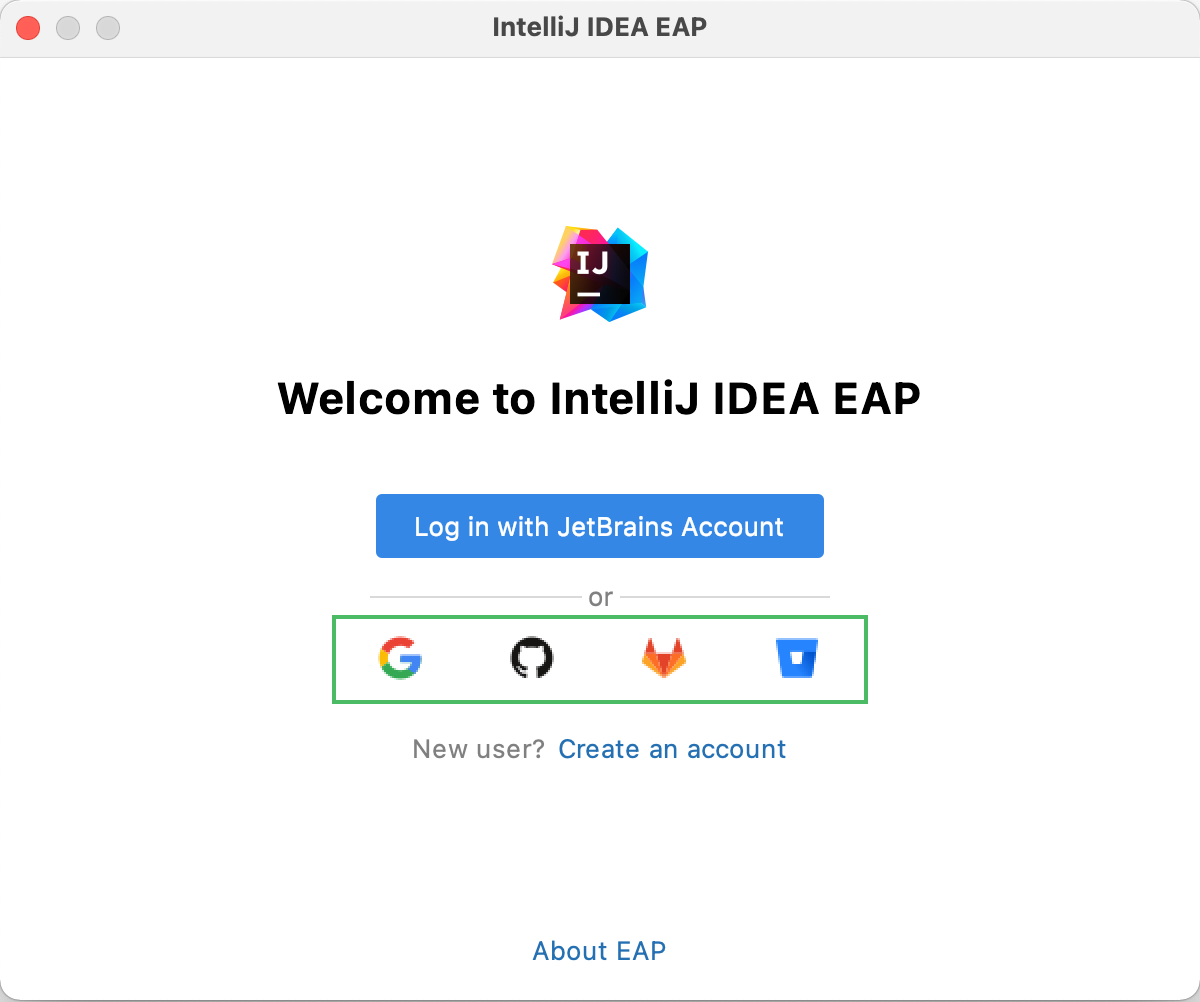The height and width of the screenshot is (1002, 1200).
Task: Click the yellow minimize button
Action: click(x=68, y=27)
